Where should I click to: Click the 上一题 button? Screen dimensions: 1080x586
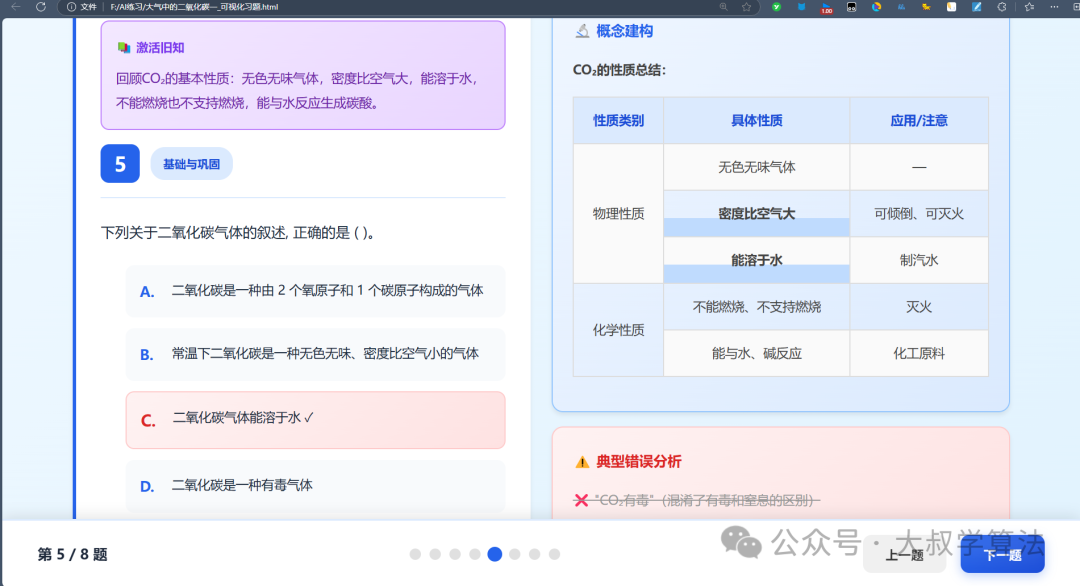tap(904, 552)
